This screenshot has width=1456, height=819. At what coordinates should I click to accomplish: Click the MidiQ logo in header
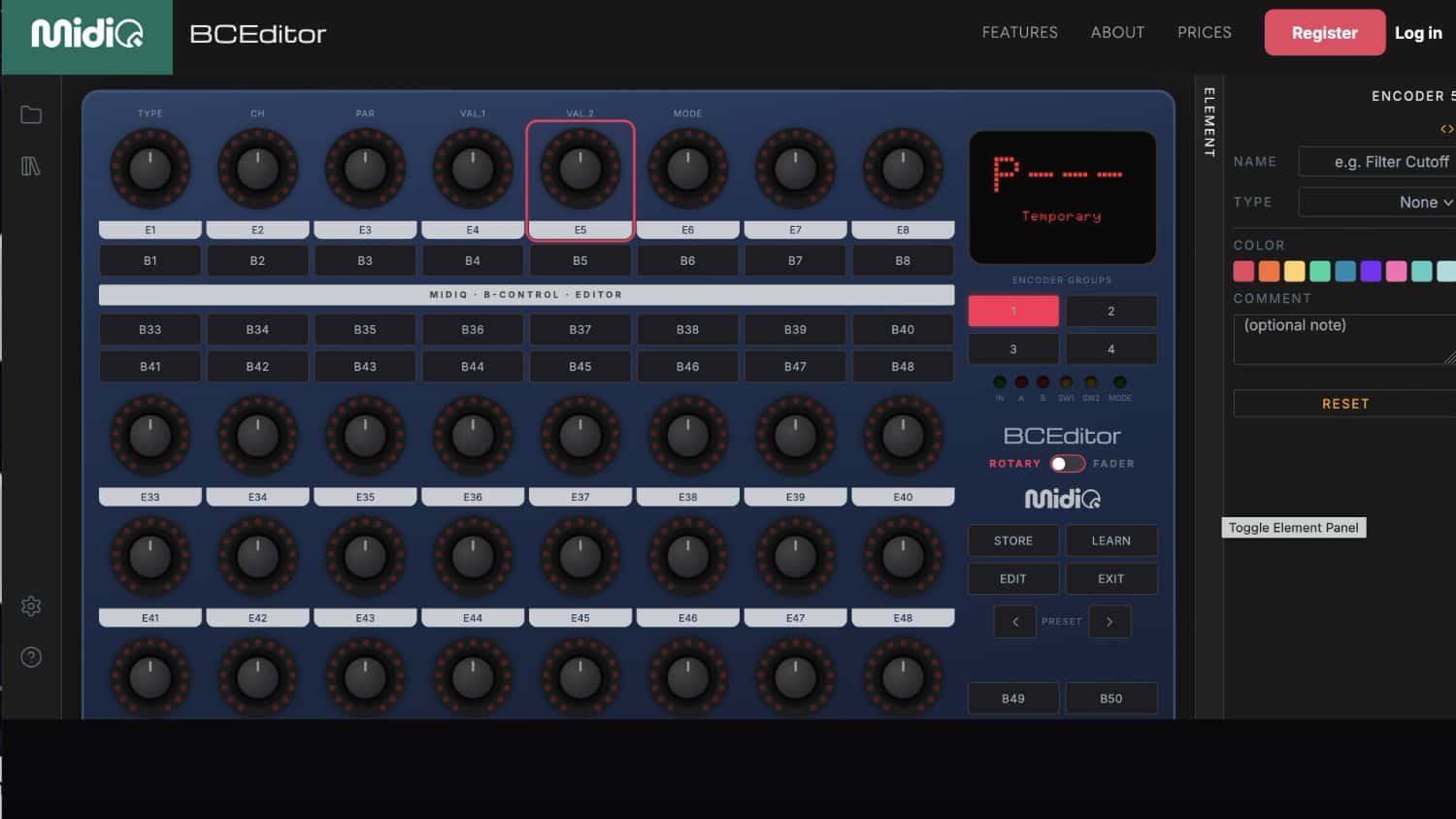(x=87, y=35)
